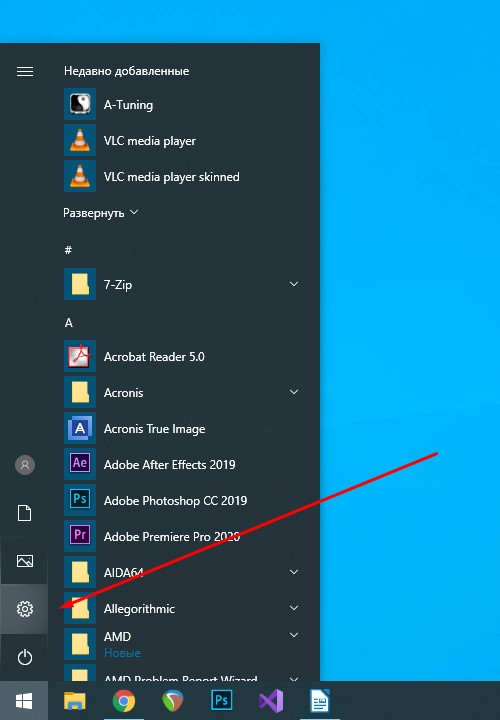
Task: Expand the Acronis folder chevron
Action: pyautogui.click(x=294, y=392)
